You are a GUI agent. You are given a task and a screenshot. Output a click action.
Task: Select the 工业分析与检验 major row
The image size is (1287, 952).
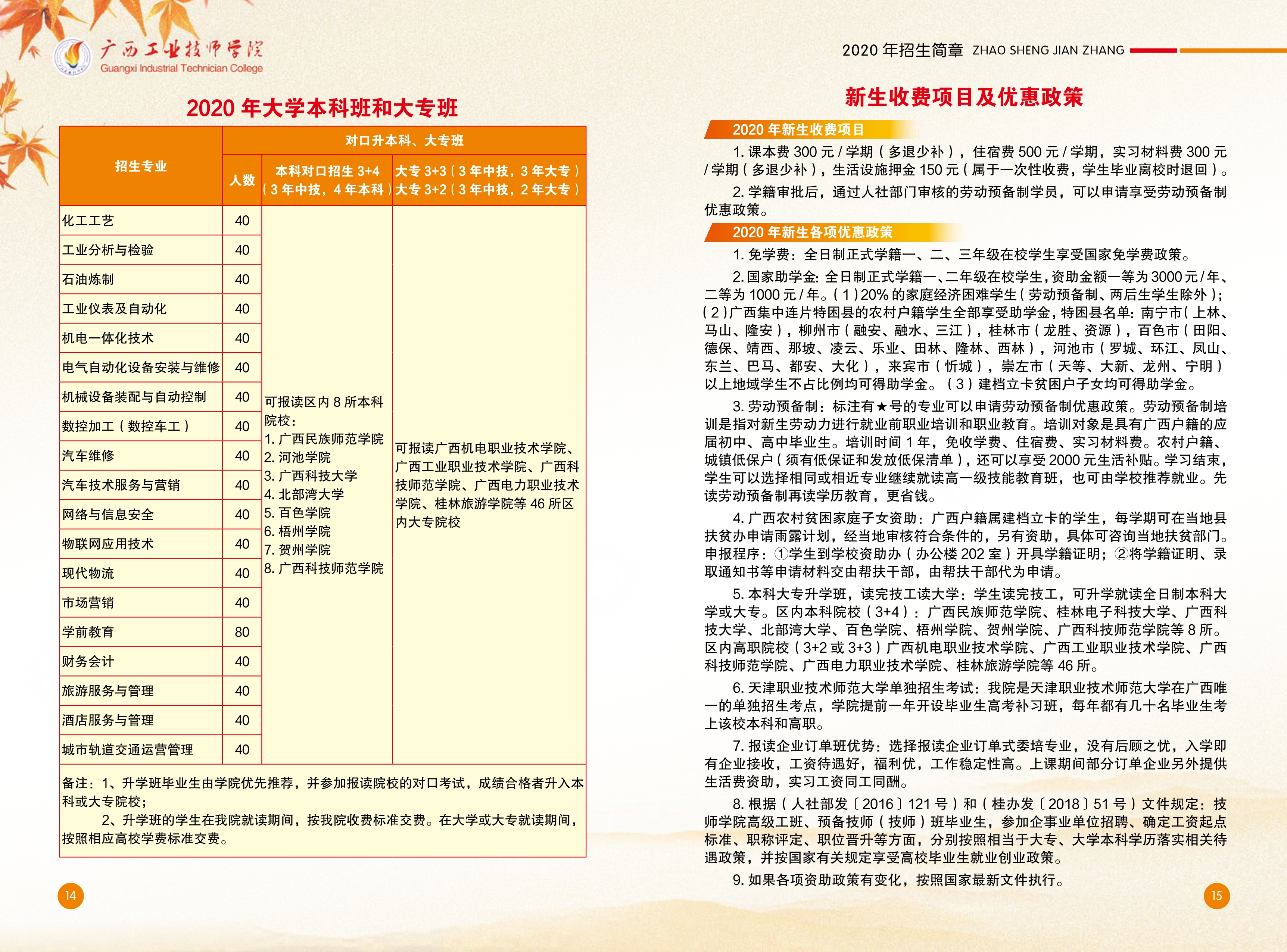[161, 250]
